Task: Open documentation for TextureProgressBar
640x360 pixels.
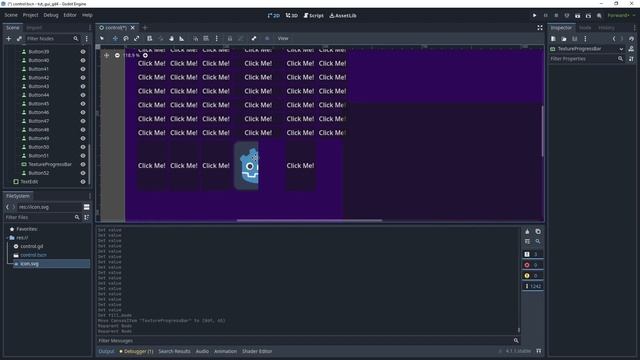Action: click(x=631, y=49)
